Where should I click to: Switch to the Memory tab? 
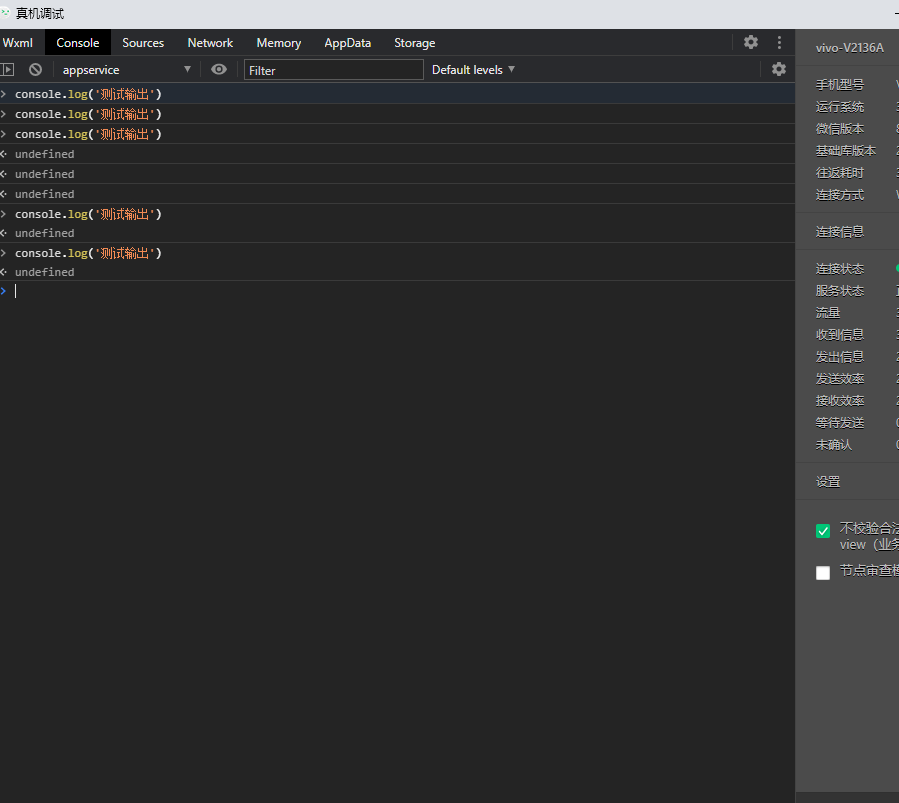tap(279, 43)
